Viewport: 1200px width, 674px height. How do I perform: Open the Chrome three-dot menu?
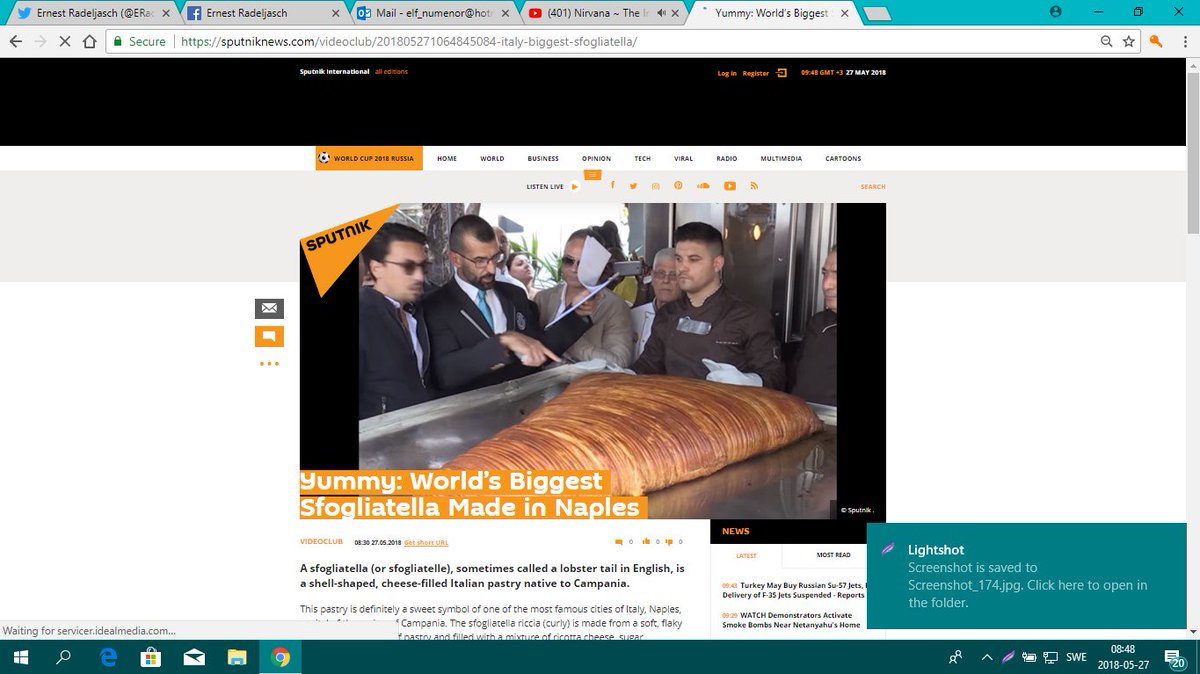tap(1184, 42)
